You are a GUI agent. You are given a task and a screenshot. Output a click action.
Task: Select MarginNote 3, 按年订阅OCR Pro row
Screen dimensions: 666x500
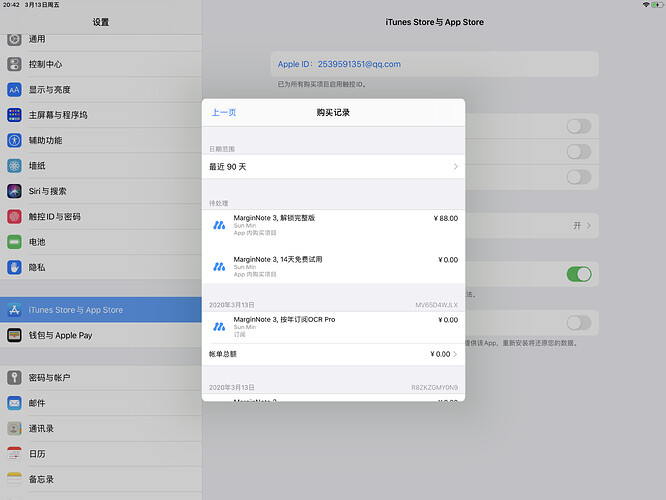(x=333, y=327)
